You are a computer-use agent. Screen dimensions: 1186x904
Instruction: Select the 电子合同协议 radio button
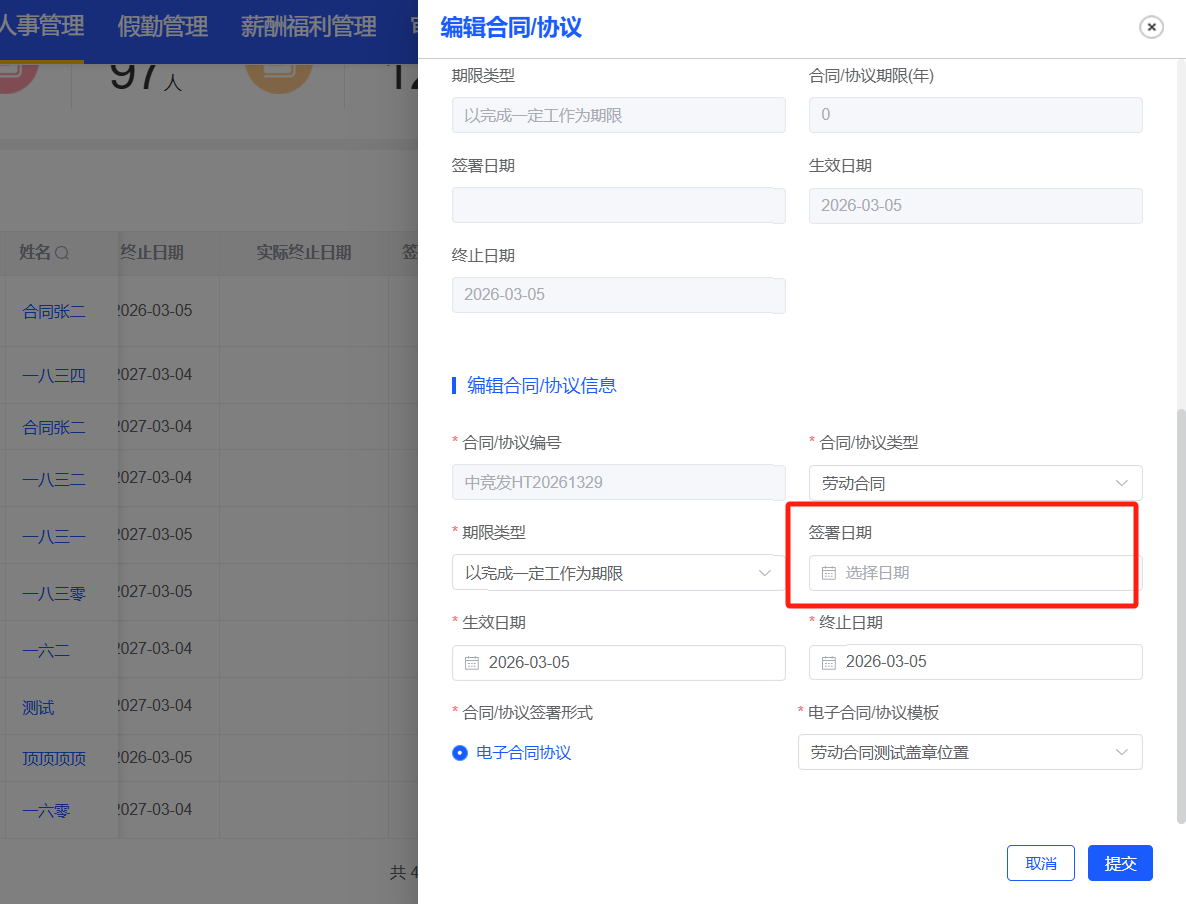[x=459, y=753]
